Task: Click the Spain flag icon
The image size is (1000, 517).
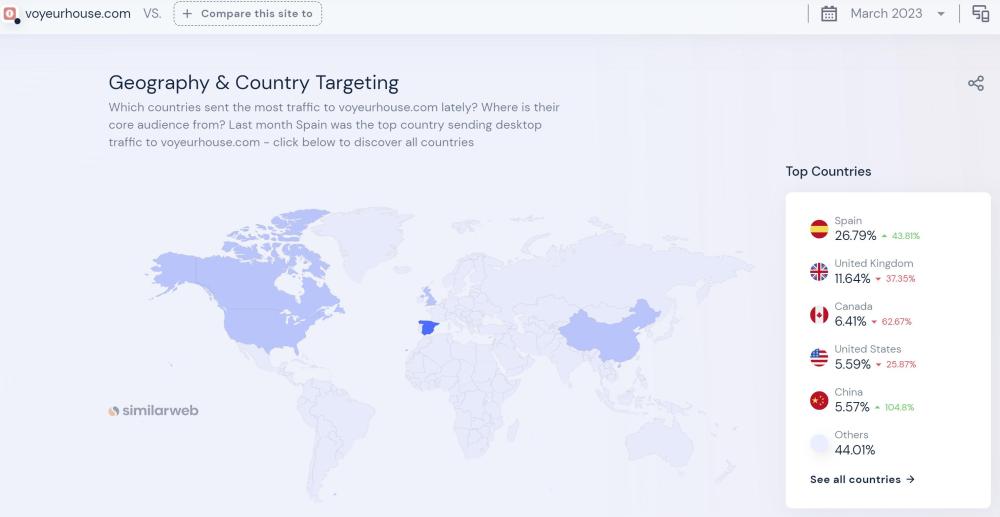Action: click(x=819, y=229)
